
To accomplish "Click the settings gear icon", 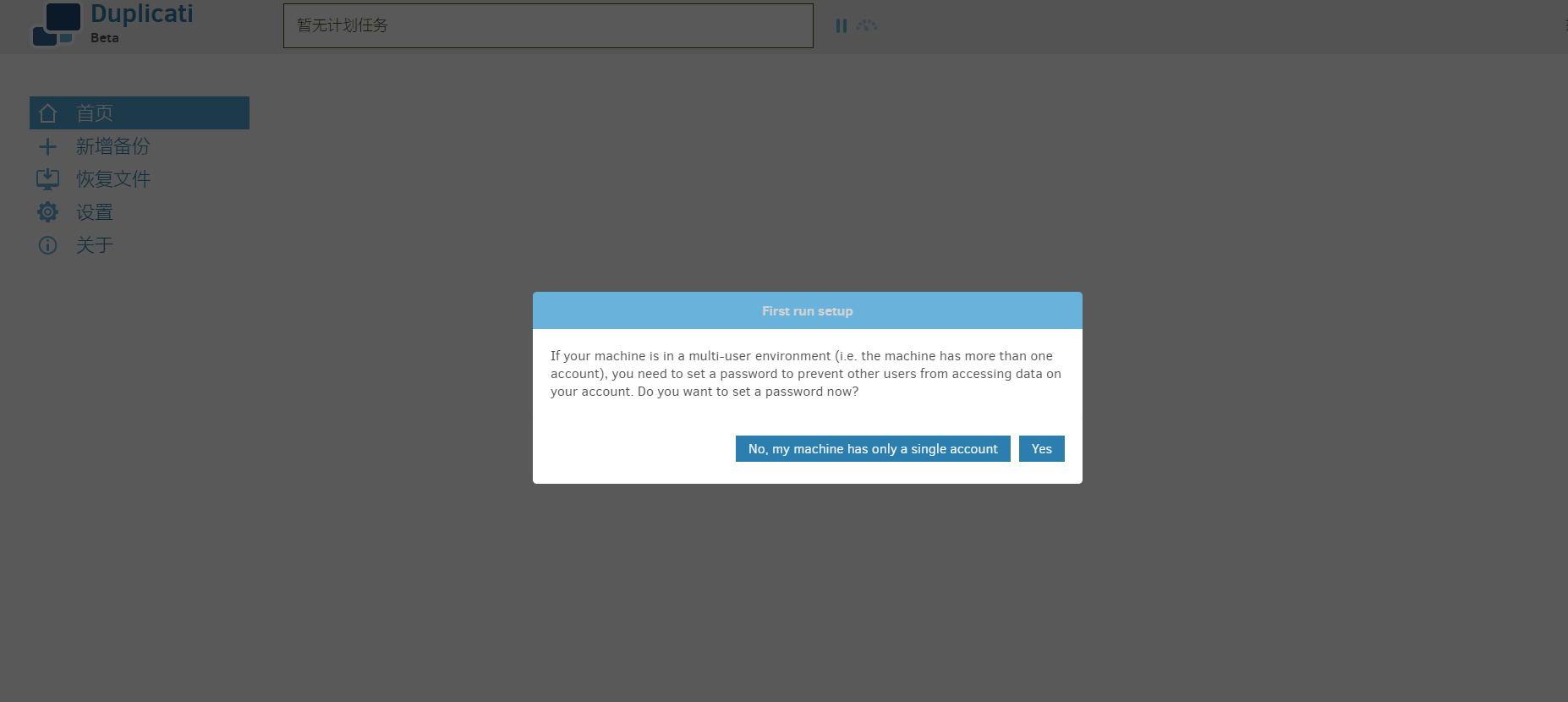I will (x=48, y=212).
